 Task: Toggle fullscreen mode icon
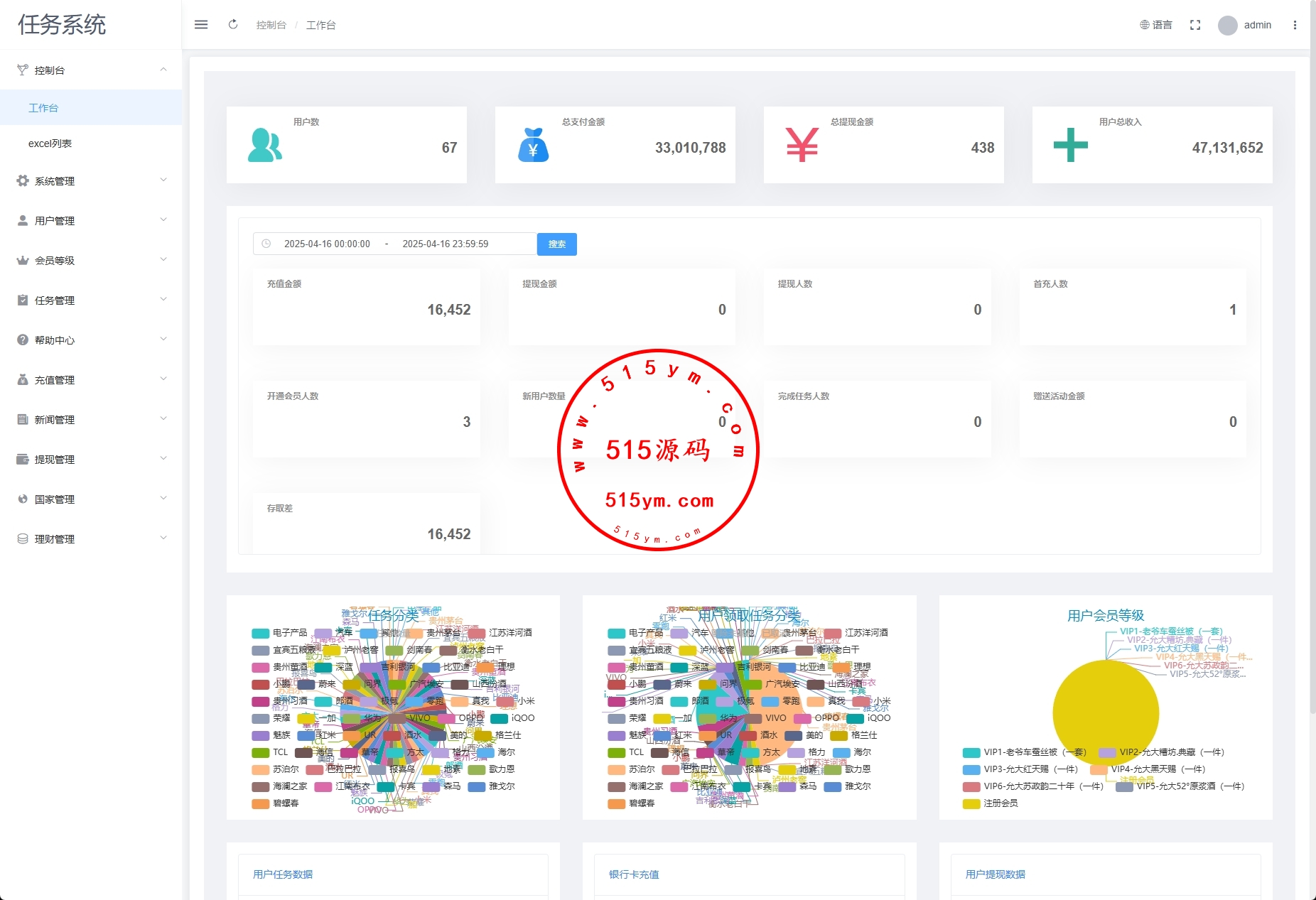click(x=1195, y=25)
